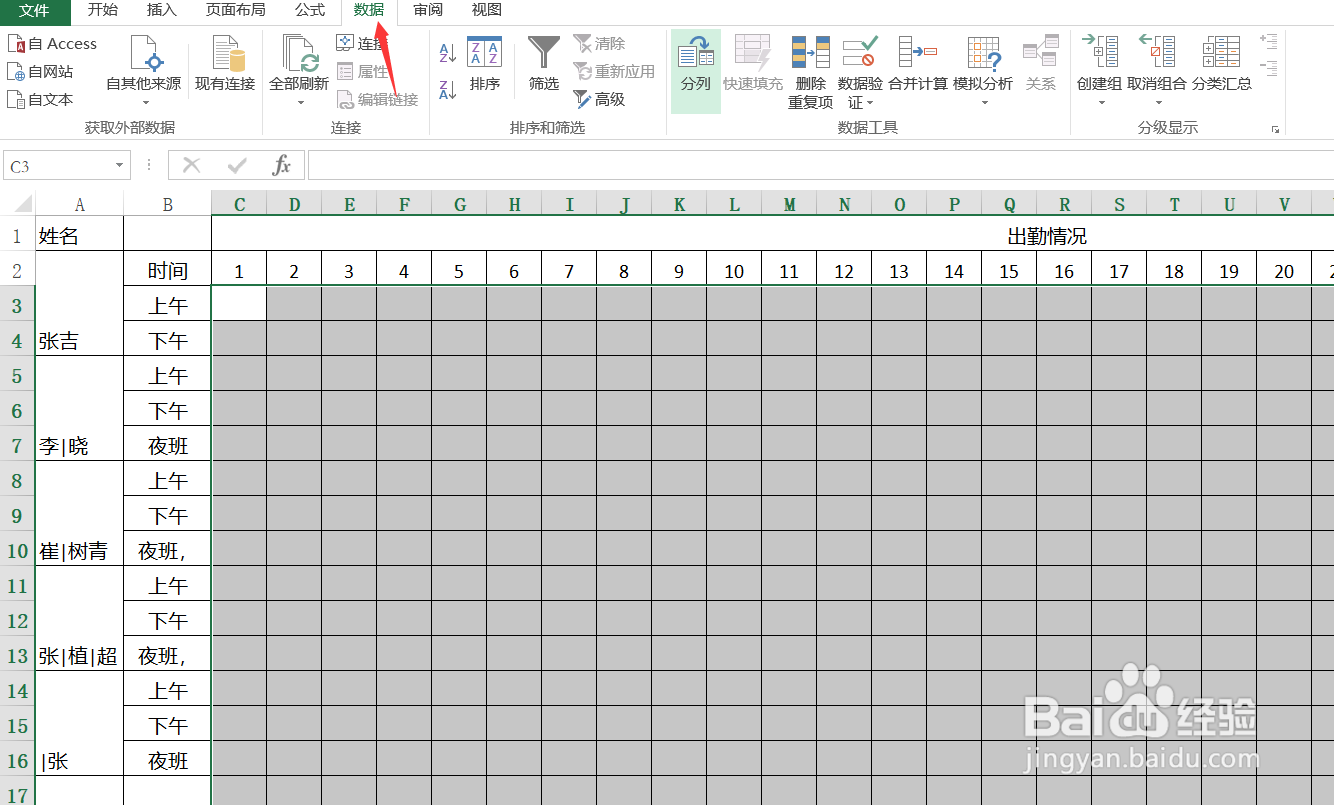The image size is (1334, 805).
Task: Click 自文本 to import from text
Action: click(40, 100)
